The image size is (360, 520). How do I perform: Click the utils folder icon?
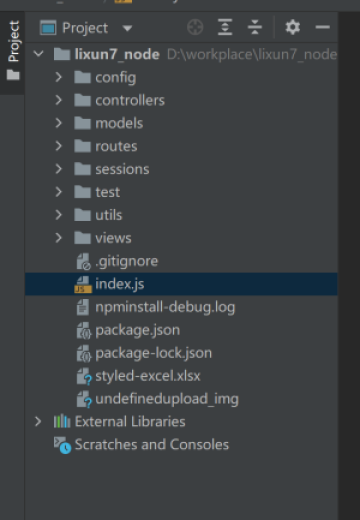tap(82, 215)
